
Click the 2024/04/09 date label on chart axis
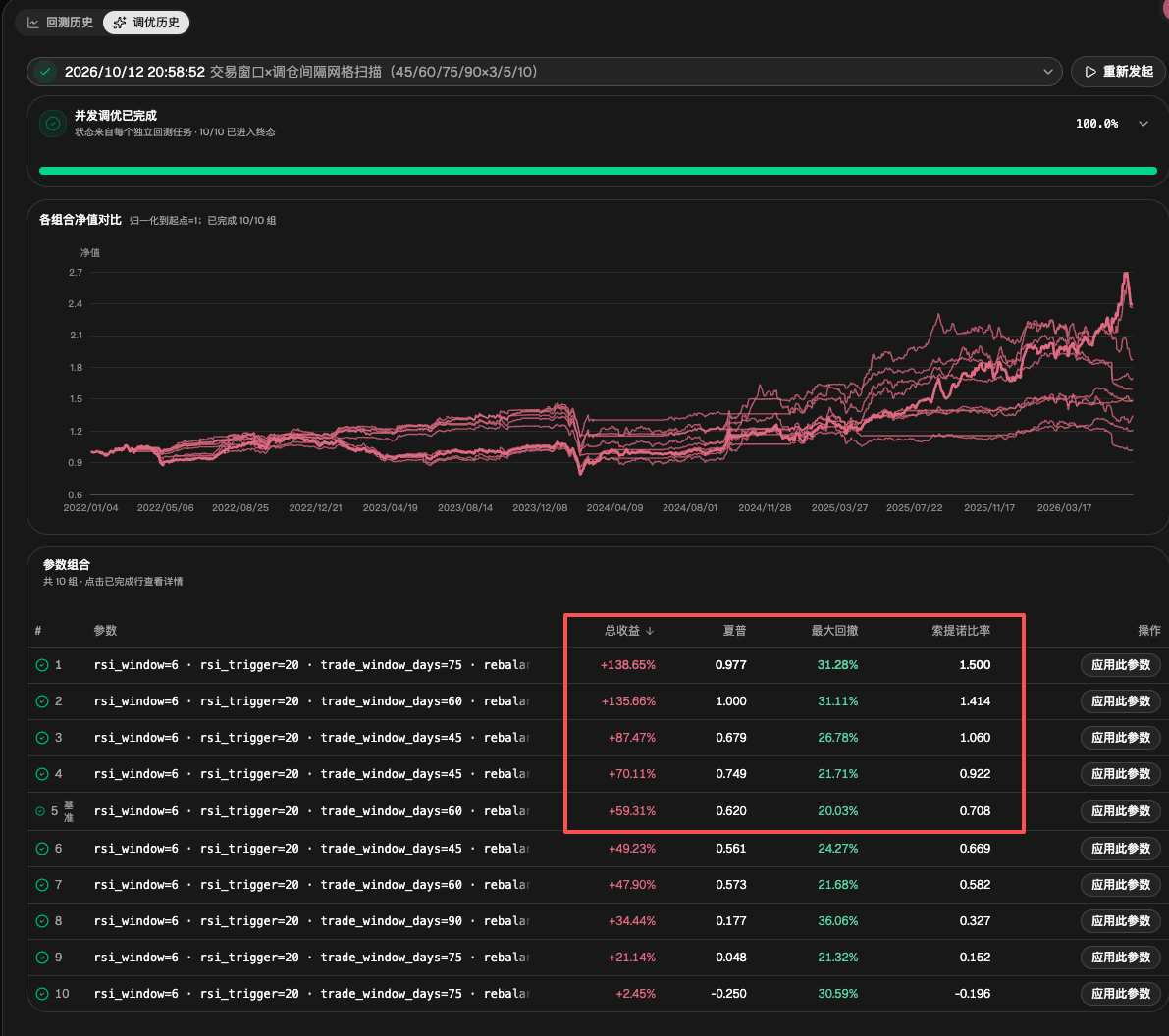(x=614, y=507)
